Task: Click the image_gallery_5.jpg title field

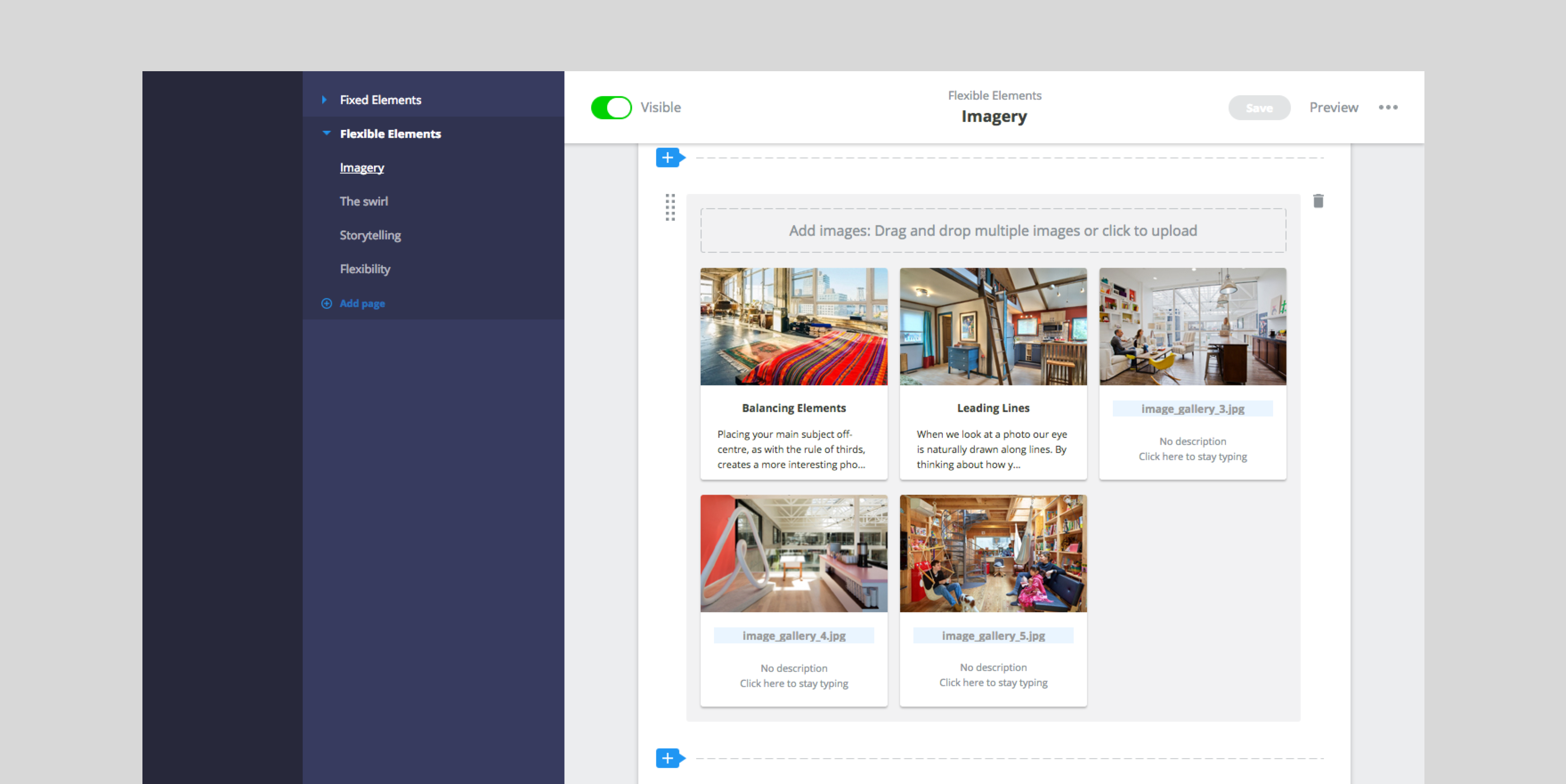Action: coord(993,635)
